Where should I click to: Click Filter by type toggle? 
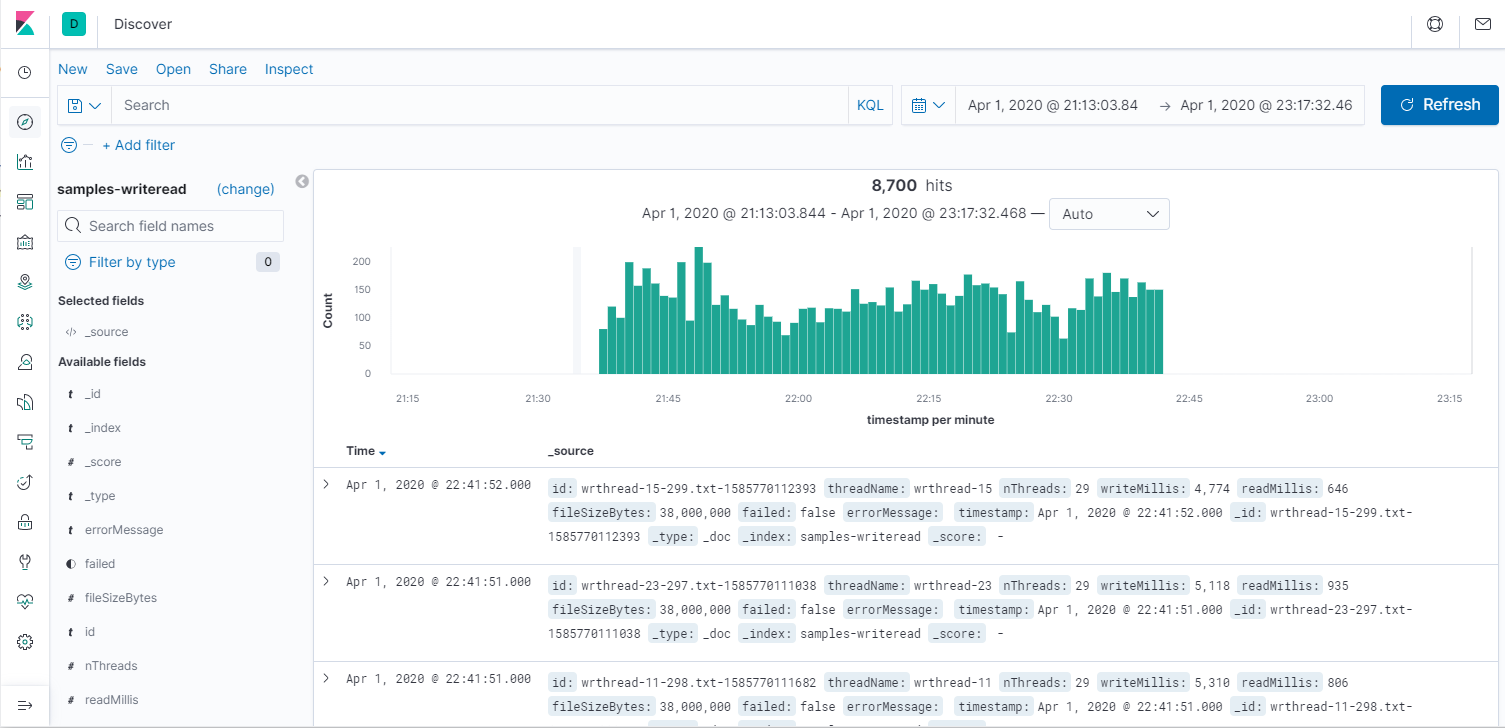132,262
